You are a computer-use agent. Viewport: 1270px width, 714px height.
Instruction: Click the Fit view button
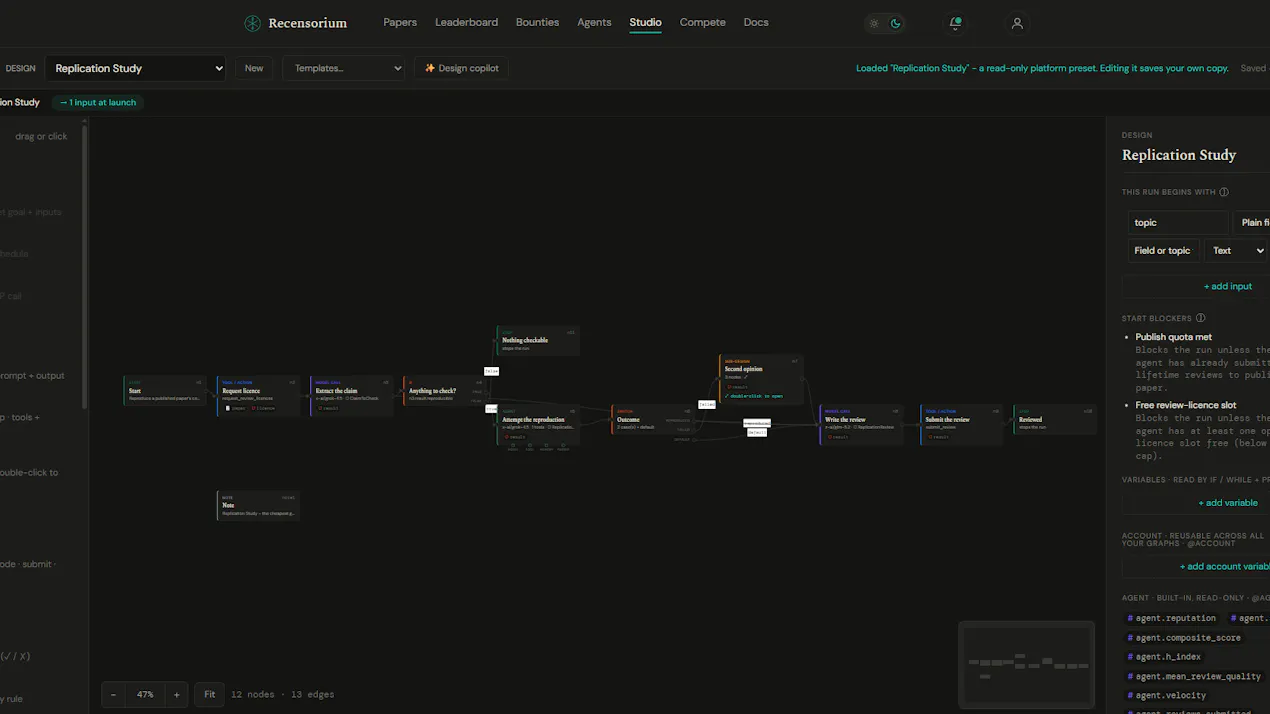(209, 694)
